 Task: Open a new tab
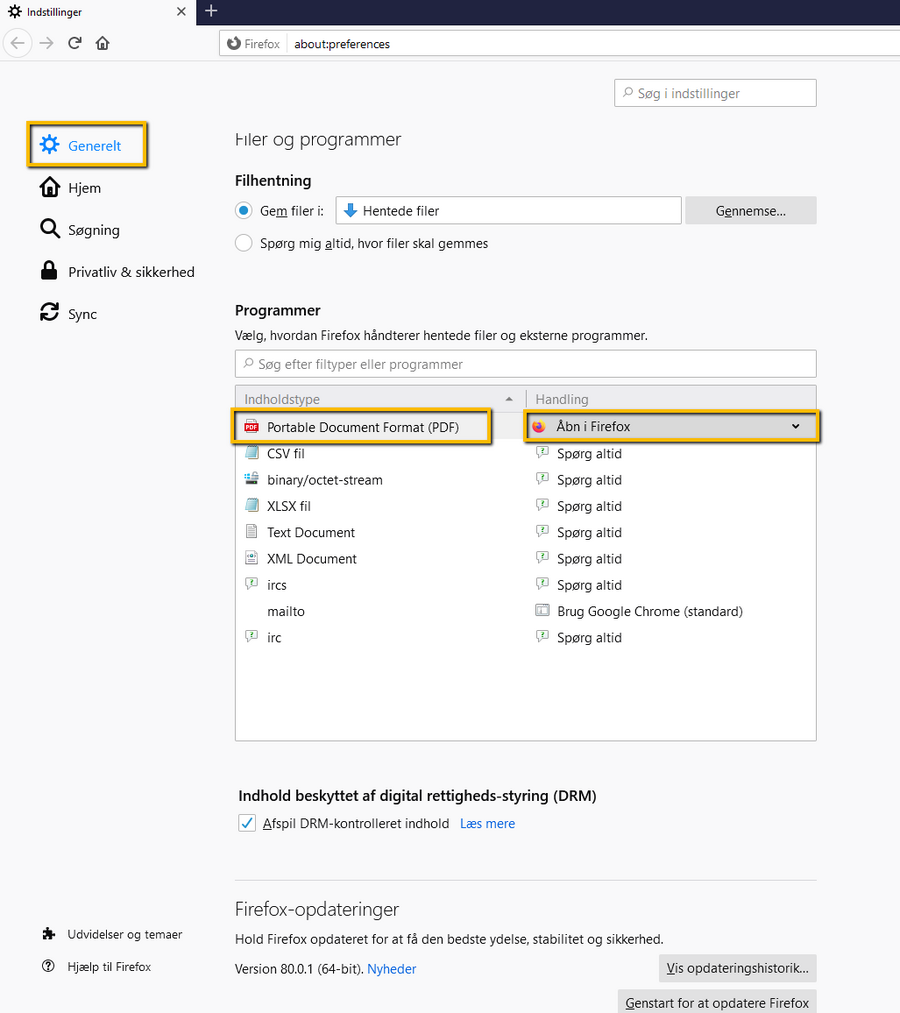211,11
